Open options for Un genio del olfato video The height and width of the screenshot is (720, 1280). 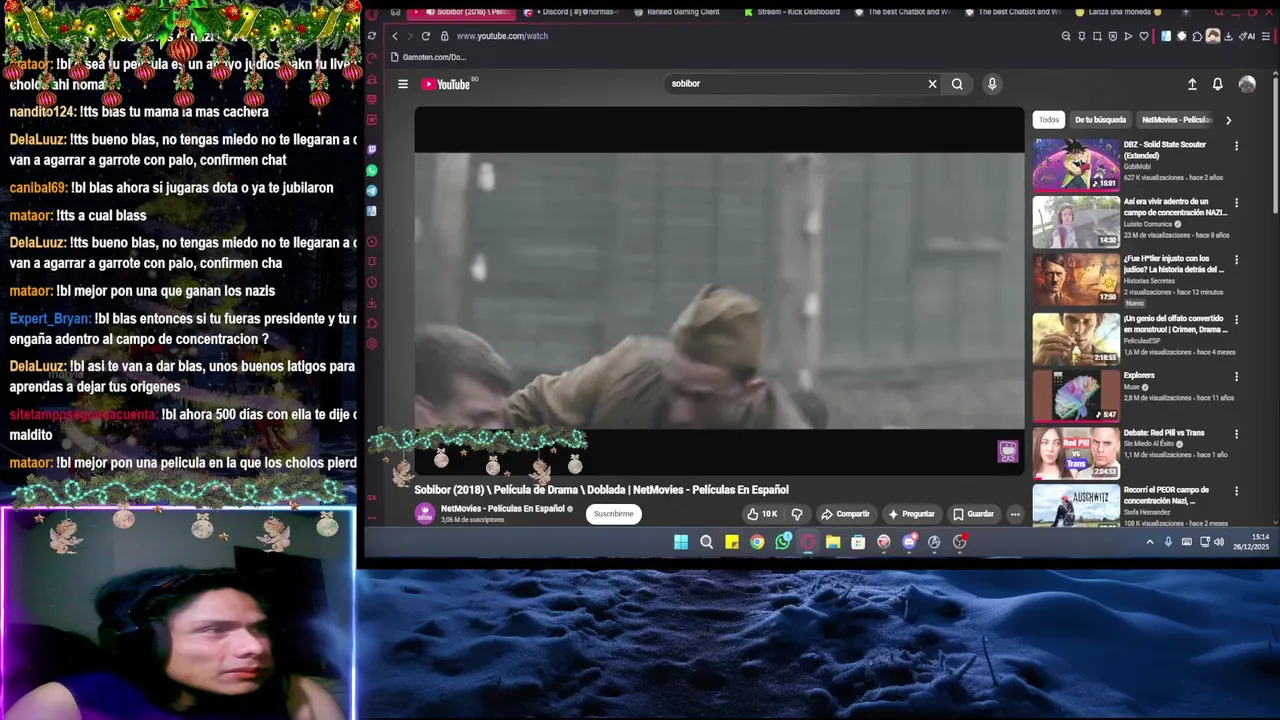click(x=1236, y=321)
